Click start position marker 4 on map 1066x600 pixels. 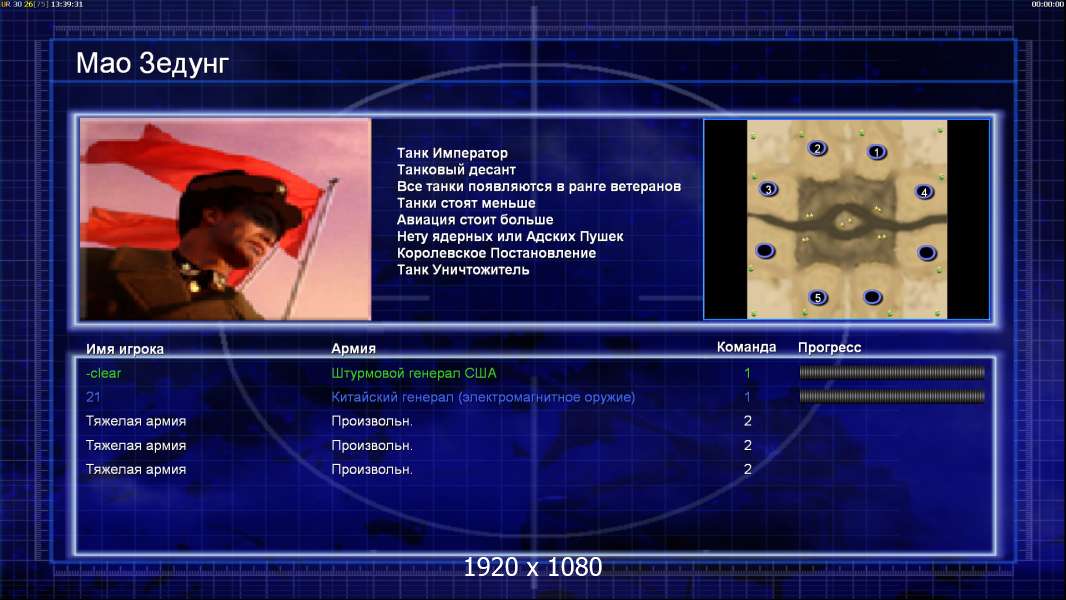pyautogui.click(x=924, y=192)
